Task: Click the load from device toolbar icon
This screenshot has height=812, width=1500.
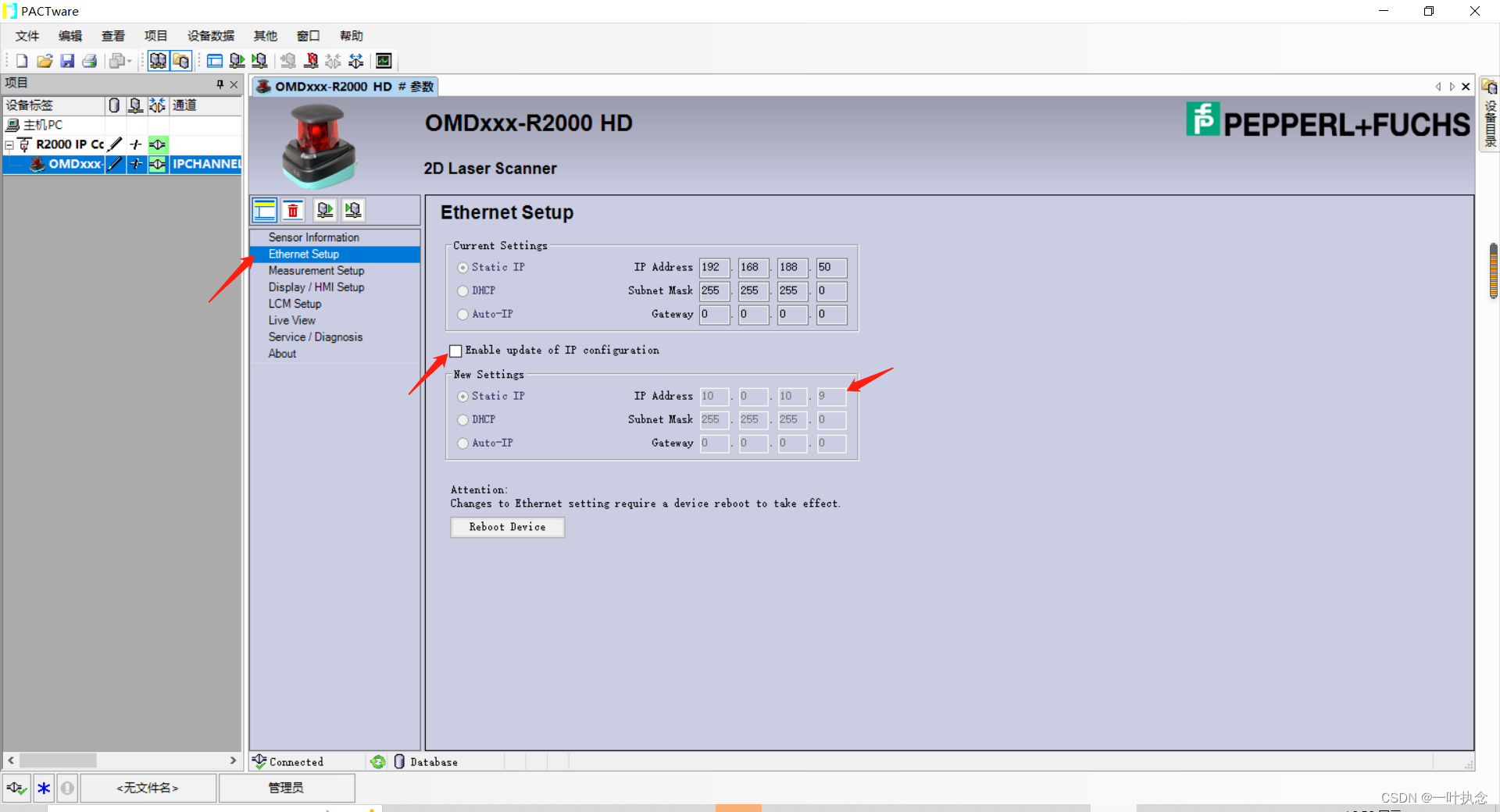Action: (237, 61)
